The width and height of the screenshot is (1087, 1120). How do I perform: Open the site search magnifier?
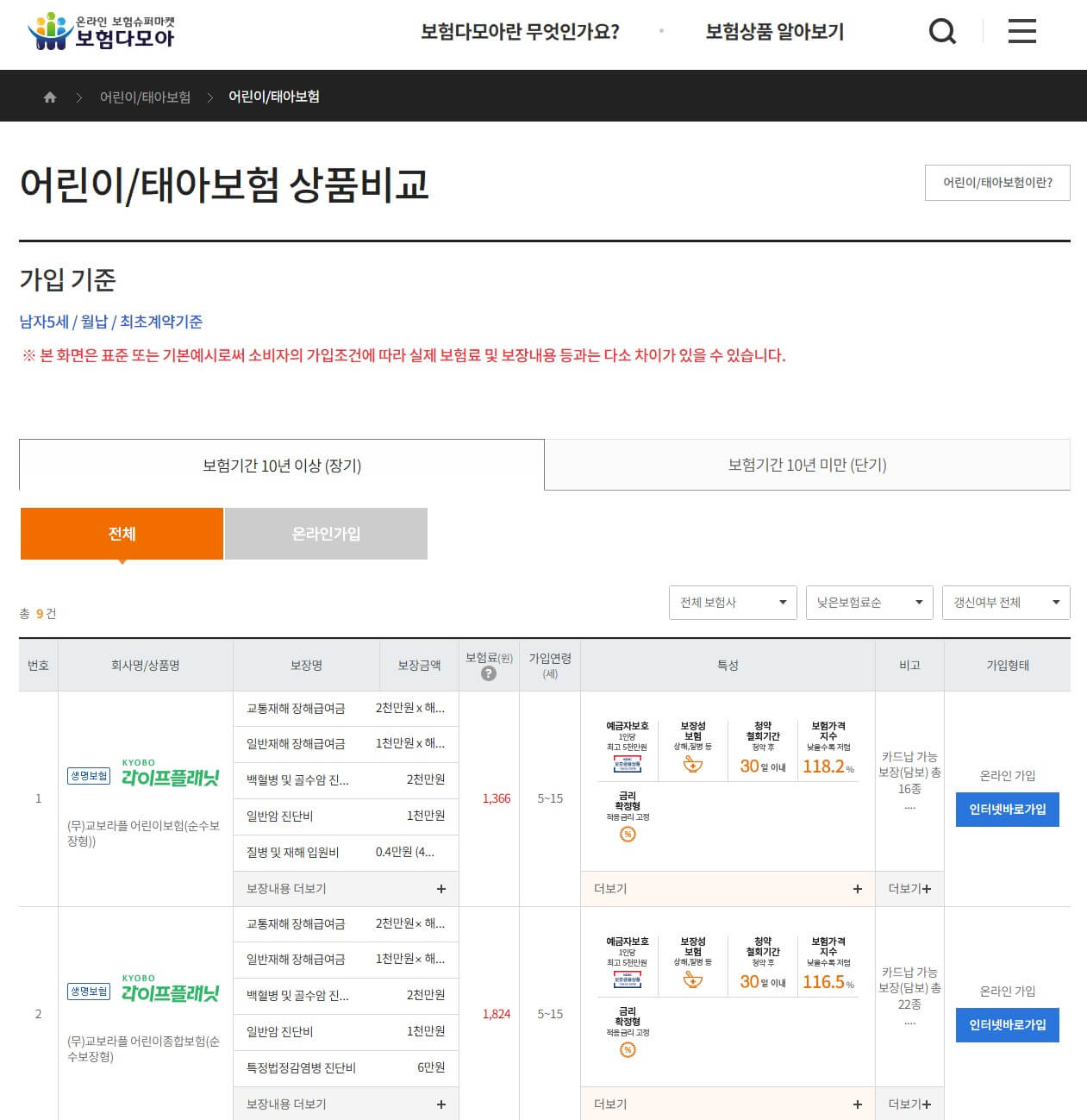click(943, 31)
